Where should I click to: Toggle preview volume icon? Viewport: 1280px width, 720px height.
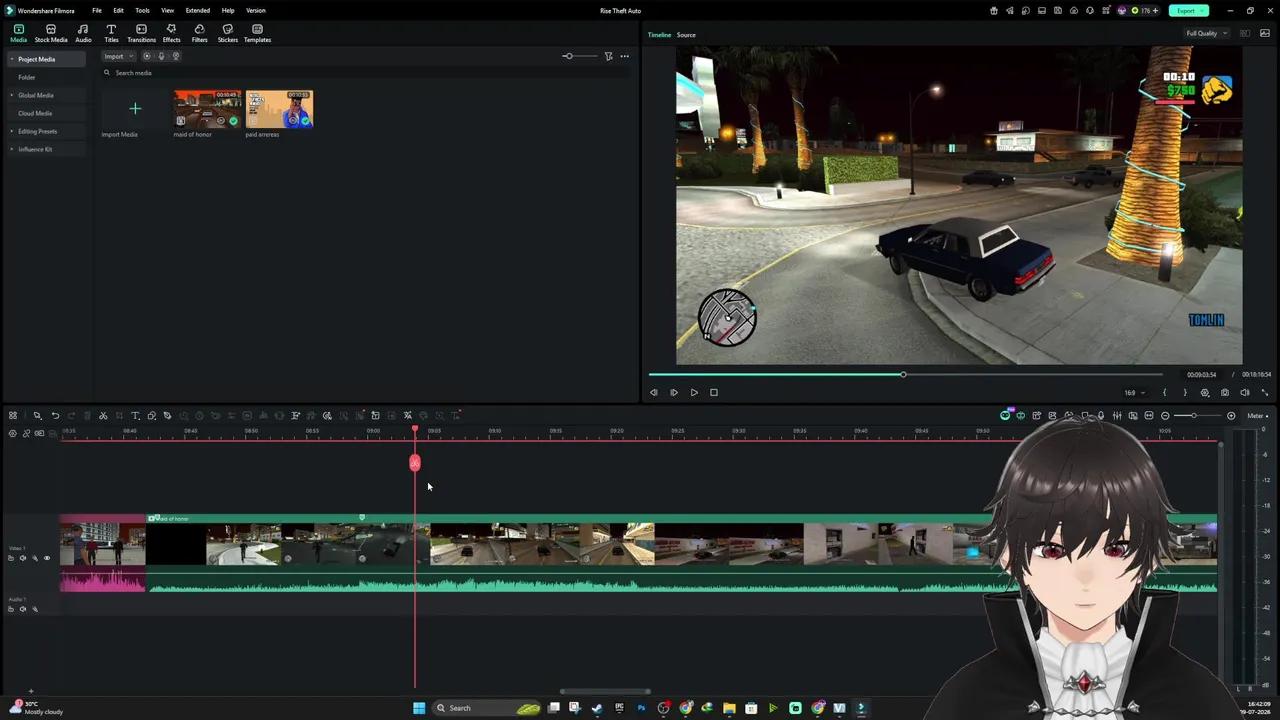(x=1245, y=393)
